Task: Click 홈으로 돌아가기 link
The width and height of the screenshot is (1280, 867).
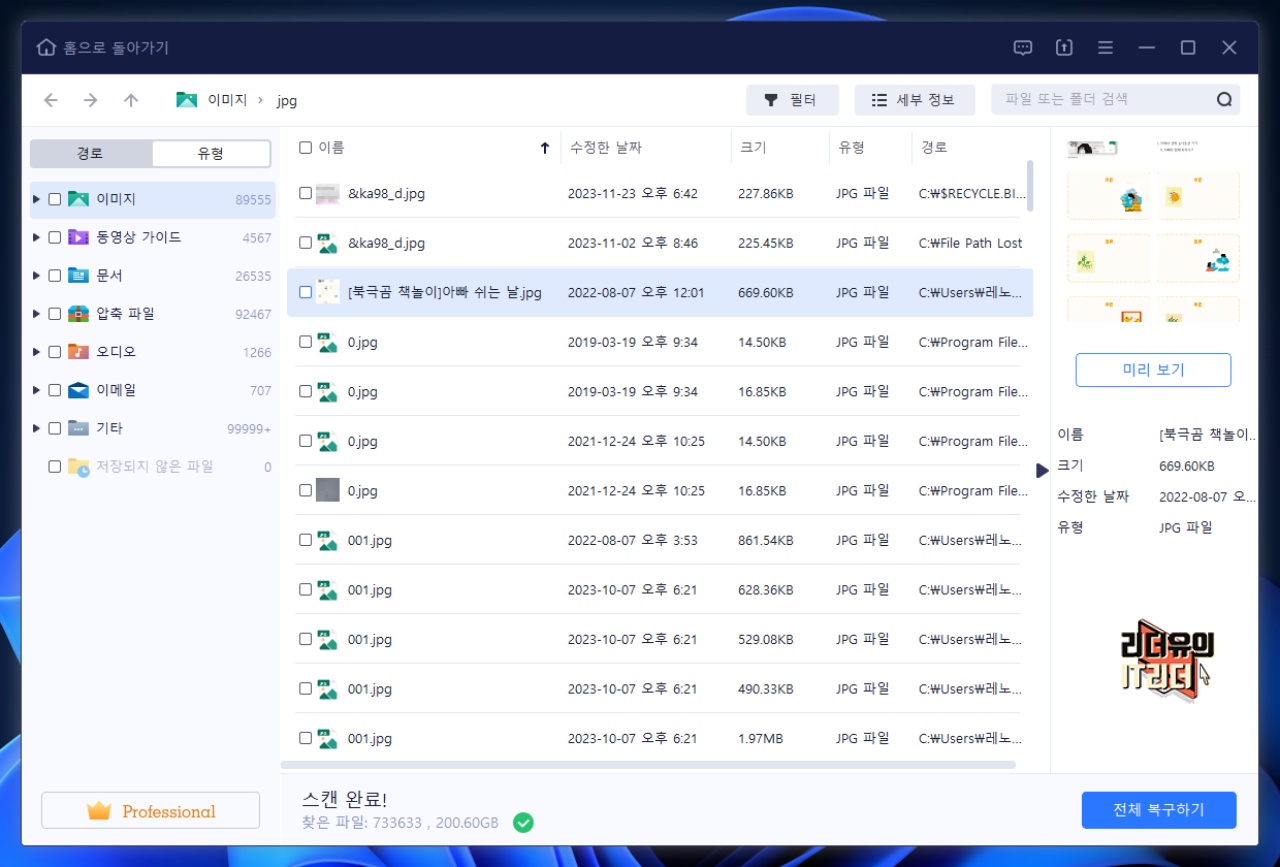Action: click(x=116, y=48)
